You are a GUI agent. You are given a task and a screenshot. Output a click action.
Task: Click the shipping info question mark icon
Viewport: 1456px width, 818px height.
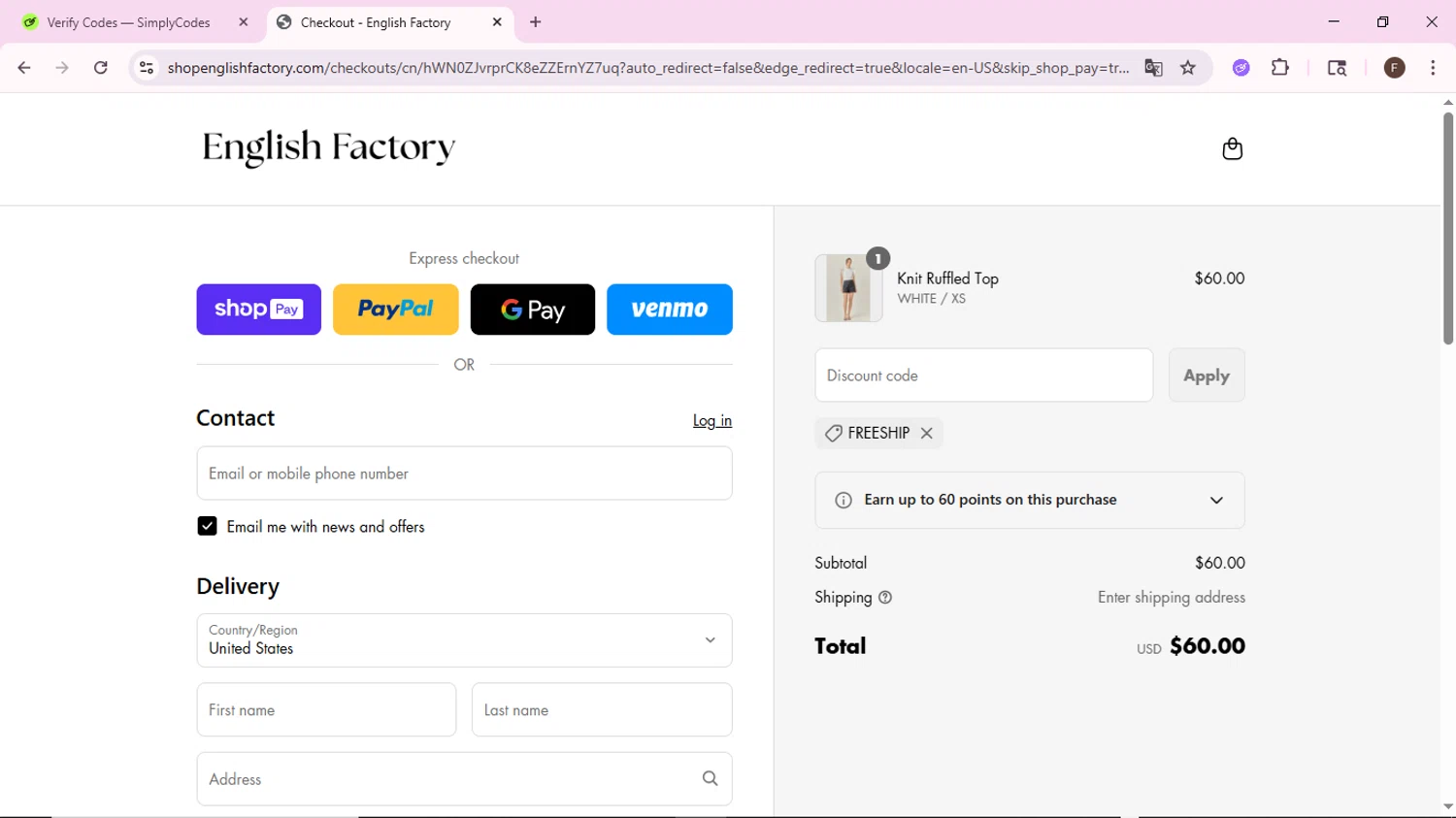tap(885, 598)
